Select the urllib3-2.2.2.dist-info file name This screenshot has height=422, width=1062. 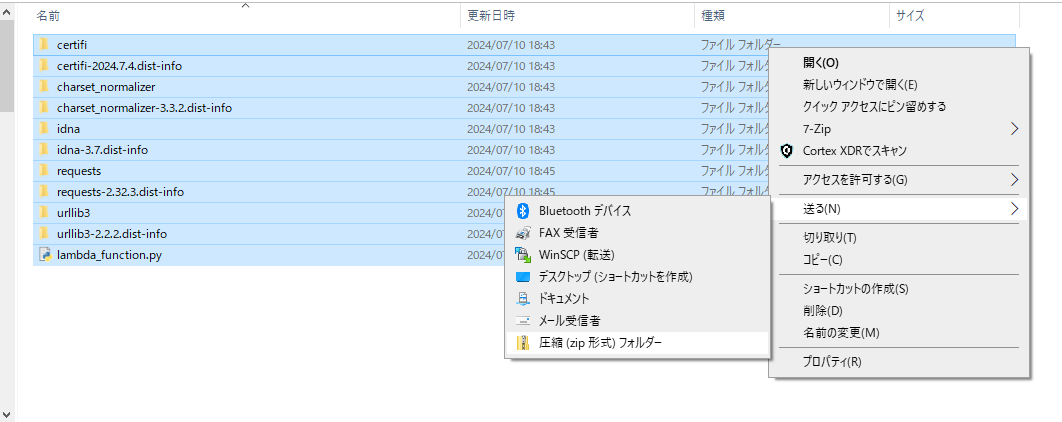112,234
